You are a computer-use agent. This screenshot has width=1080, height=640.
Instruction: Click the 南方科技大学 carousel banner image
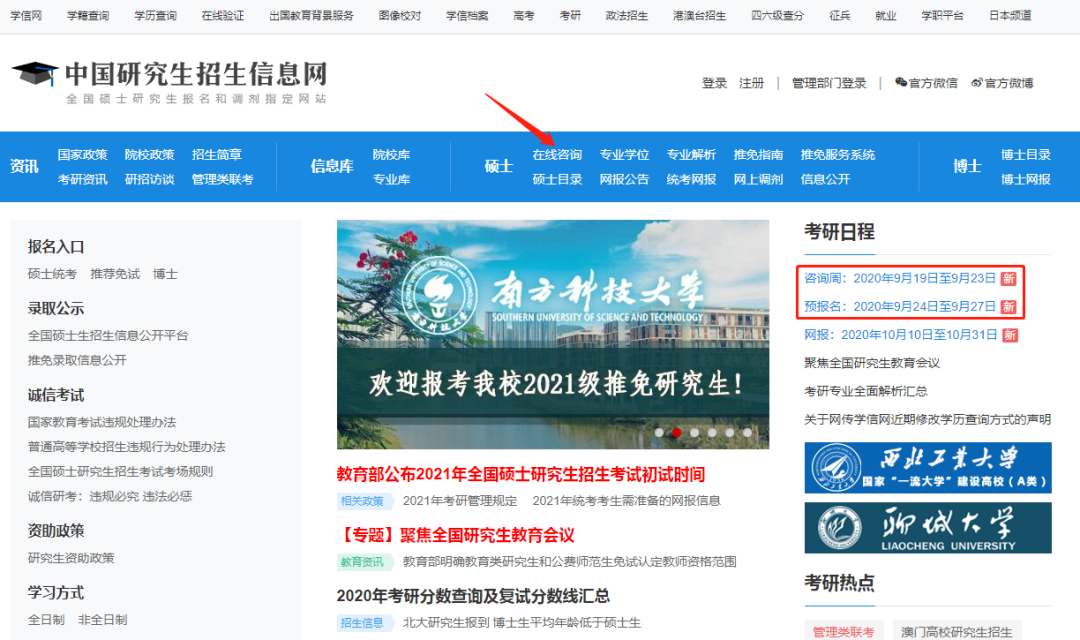coord(552,330)
